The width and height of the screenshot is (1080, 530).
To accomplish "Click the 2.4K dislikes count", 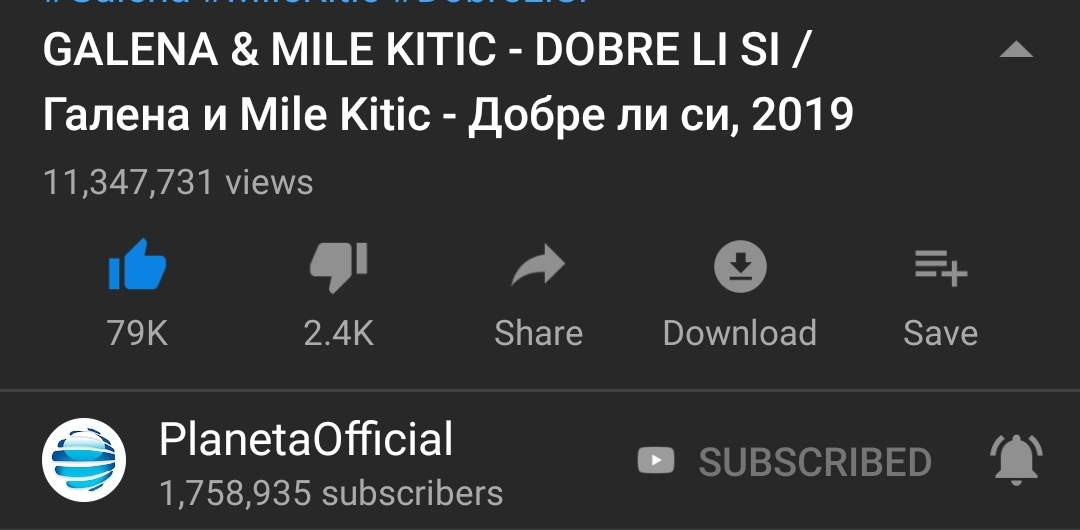I will (339, 334).
